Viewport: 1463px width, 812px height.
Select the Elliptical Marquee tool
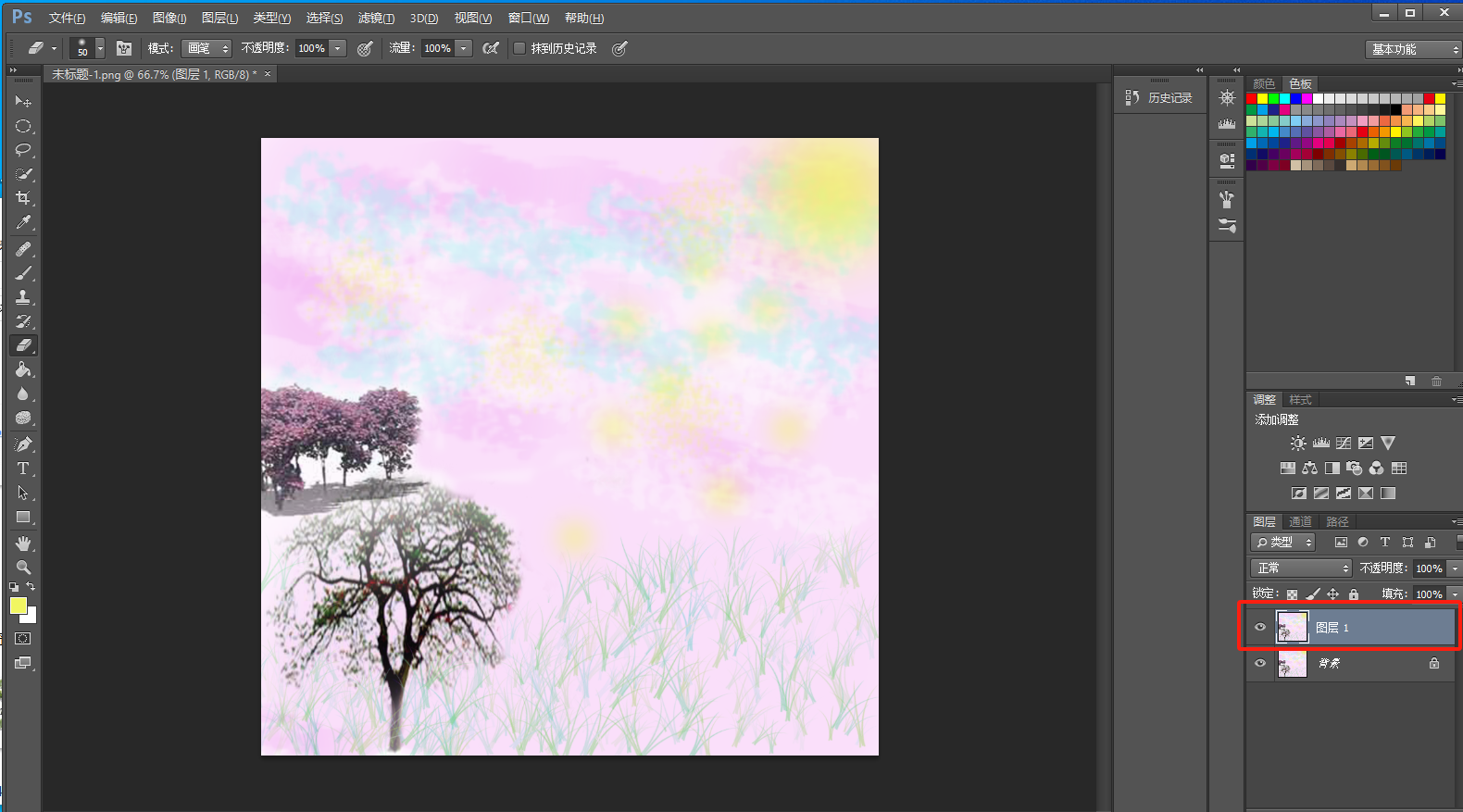click(x=23, y=126)
